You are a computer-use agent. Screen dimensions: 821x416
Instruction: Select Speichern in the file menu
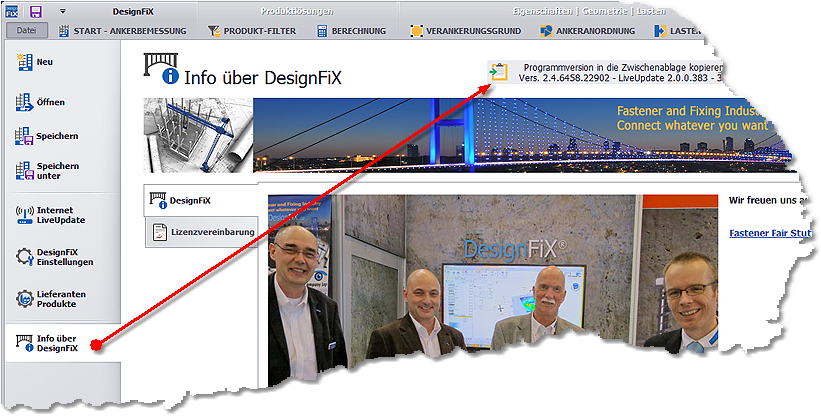(63, 136)
